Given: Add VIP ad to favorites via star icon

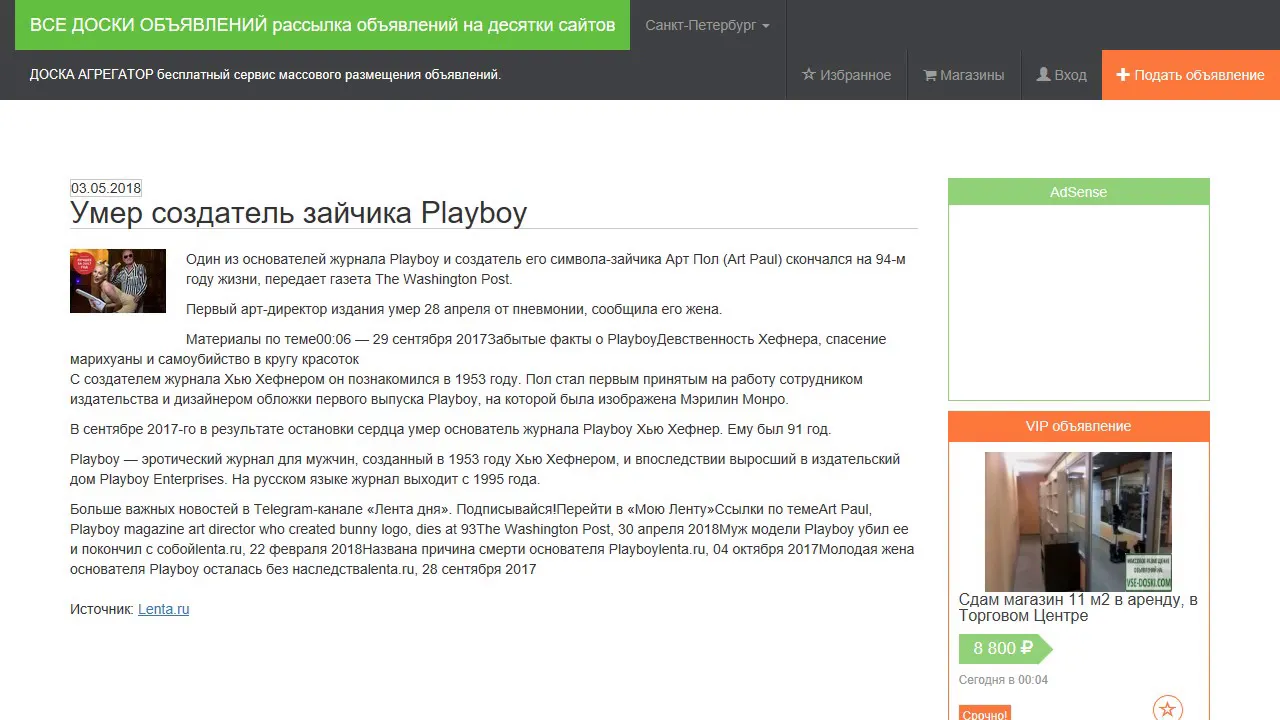Looking at the screenshot, I should click(1167, 708).
